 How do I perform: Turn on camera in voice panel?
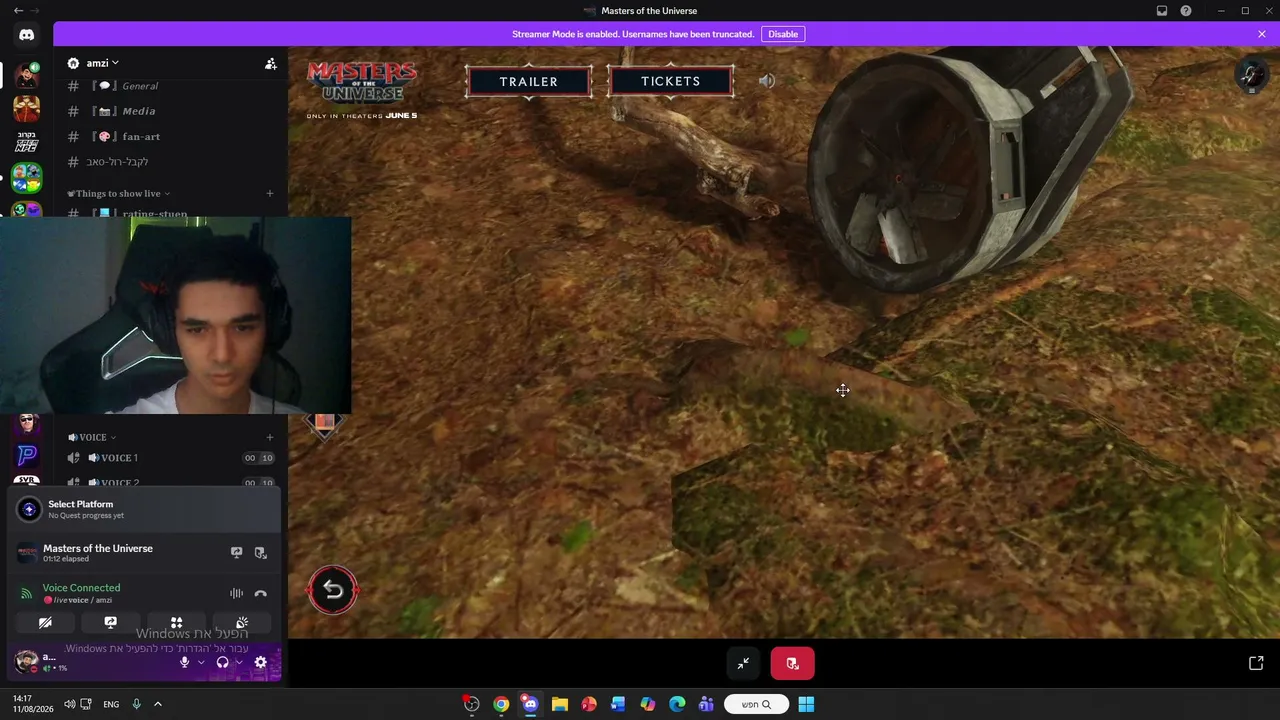coord(45,622)
